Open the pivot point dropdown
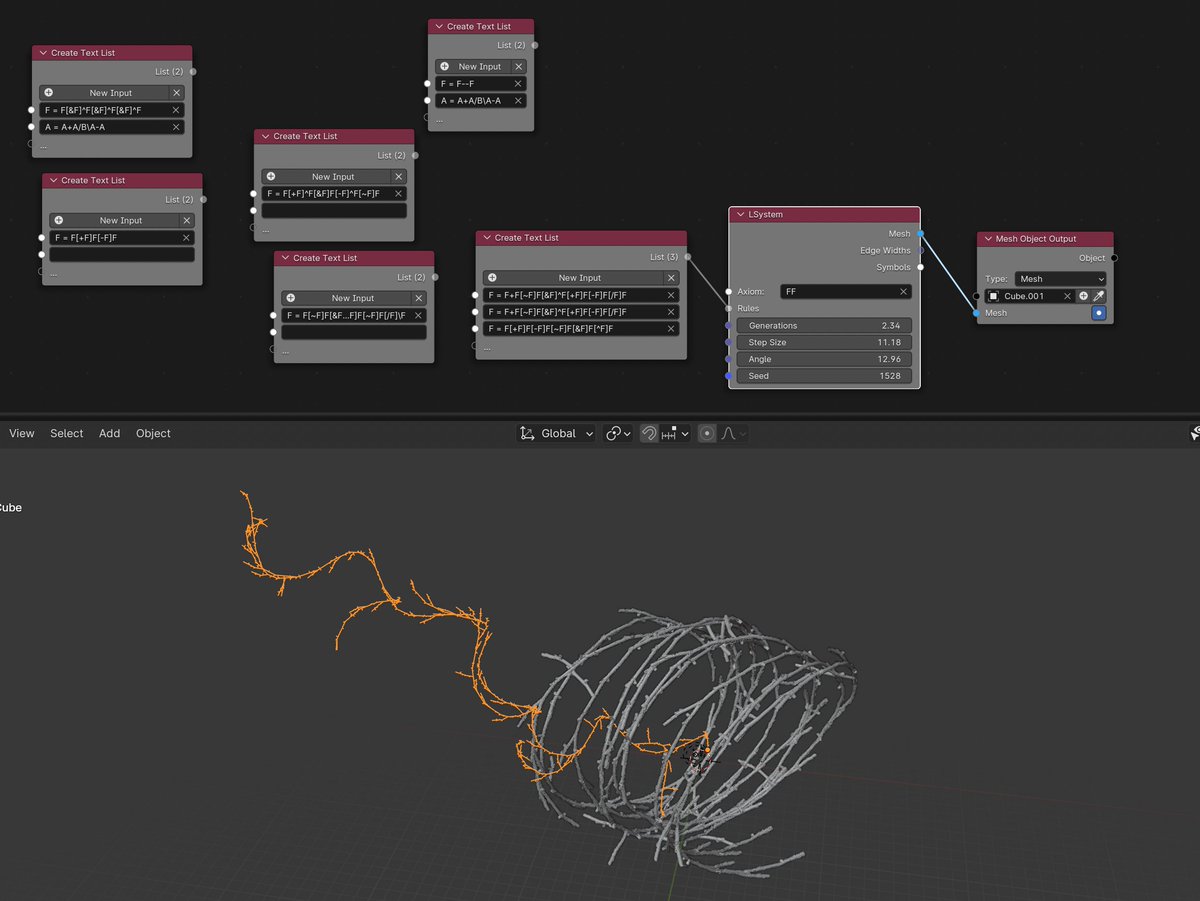This screenshot has height=901, width=1200. [x=616, y=433]
